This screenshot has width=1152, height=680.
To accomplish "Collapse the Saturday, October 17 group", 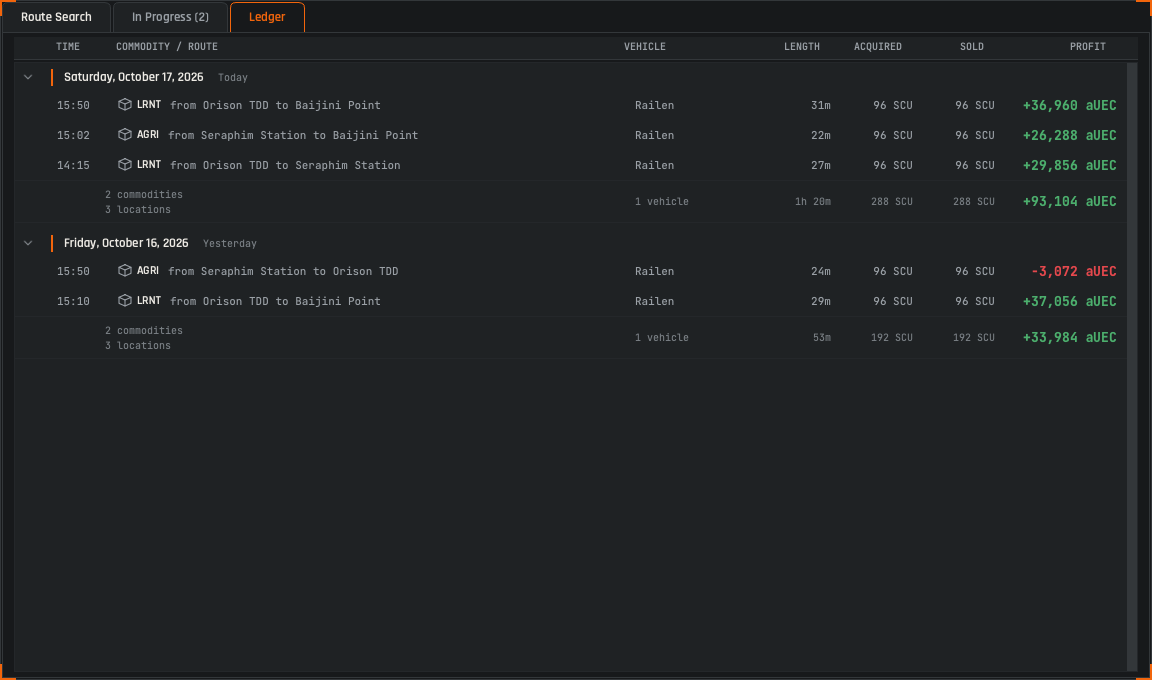I will coord(28,77).
